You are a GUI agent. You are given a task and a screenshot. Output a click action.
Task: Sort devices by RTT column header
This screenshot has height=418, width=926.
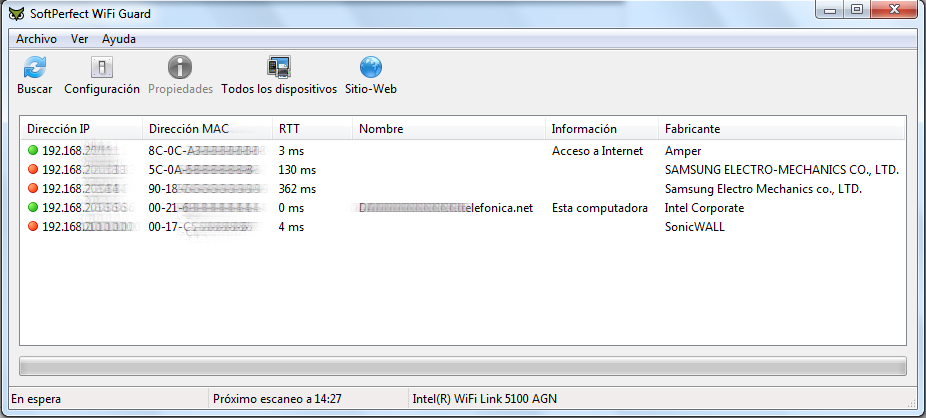coord(289,129)
